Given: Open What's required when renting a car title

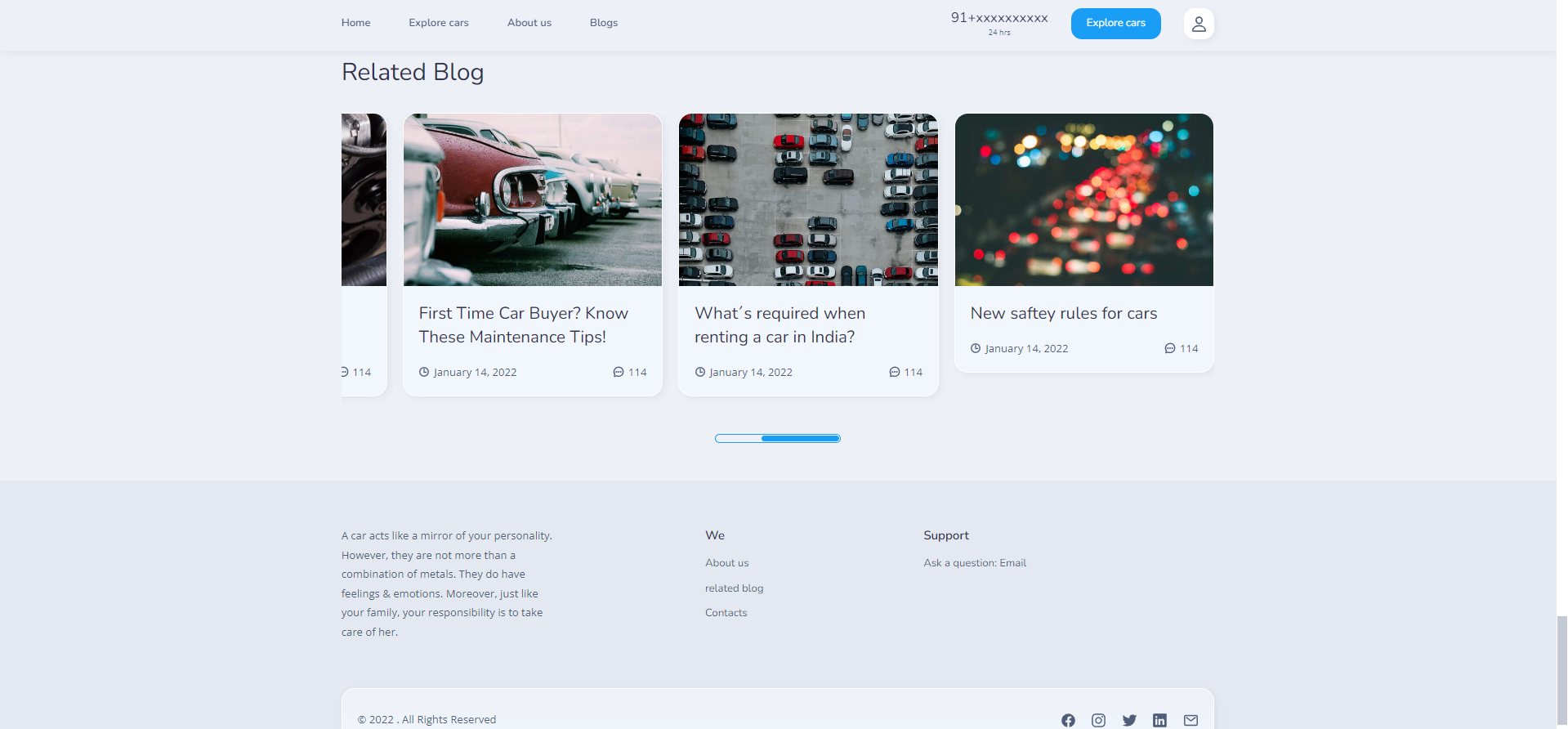Looking at the screenshot, I should (x=780, y=325).
